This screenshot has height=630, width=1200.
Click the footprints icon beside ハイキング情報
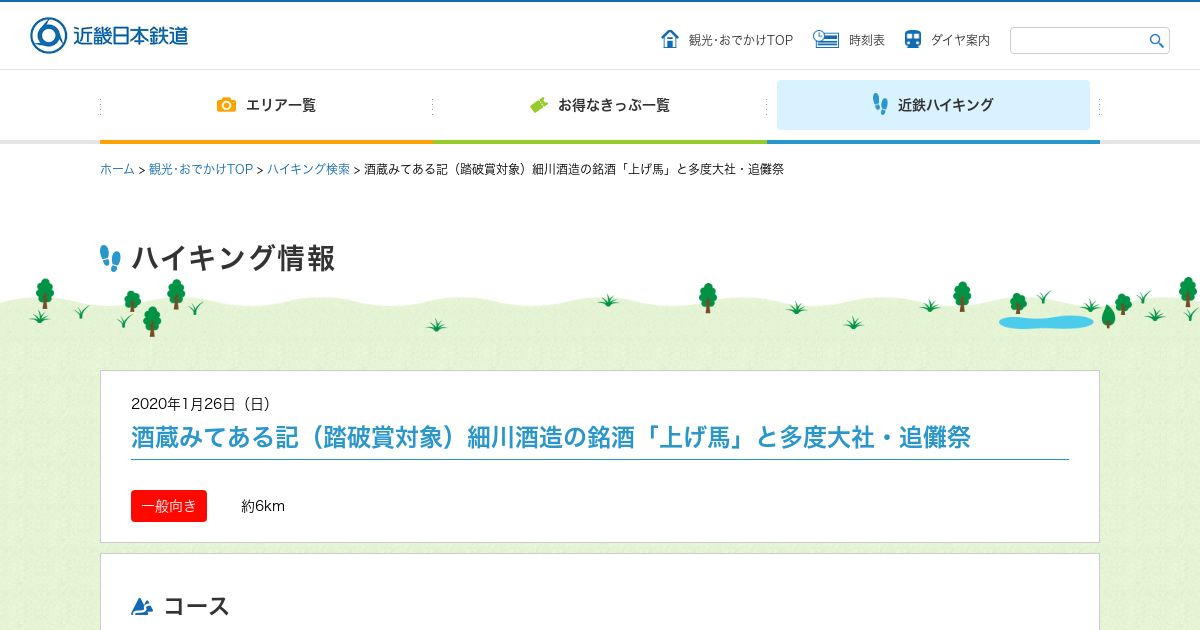(110, 258)
